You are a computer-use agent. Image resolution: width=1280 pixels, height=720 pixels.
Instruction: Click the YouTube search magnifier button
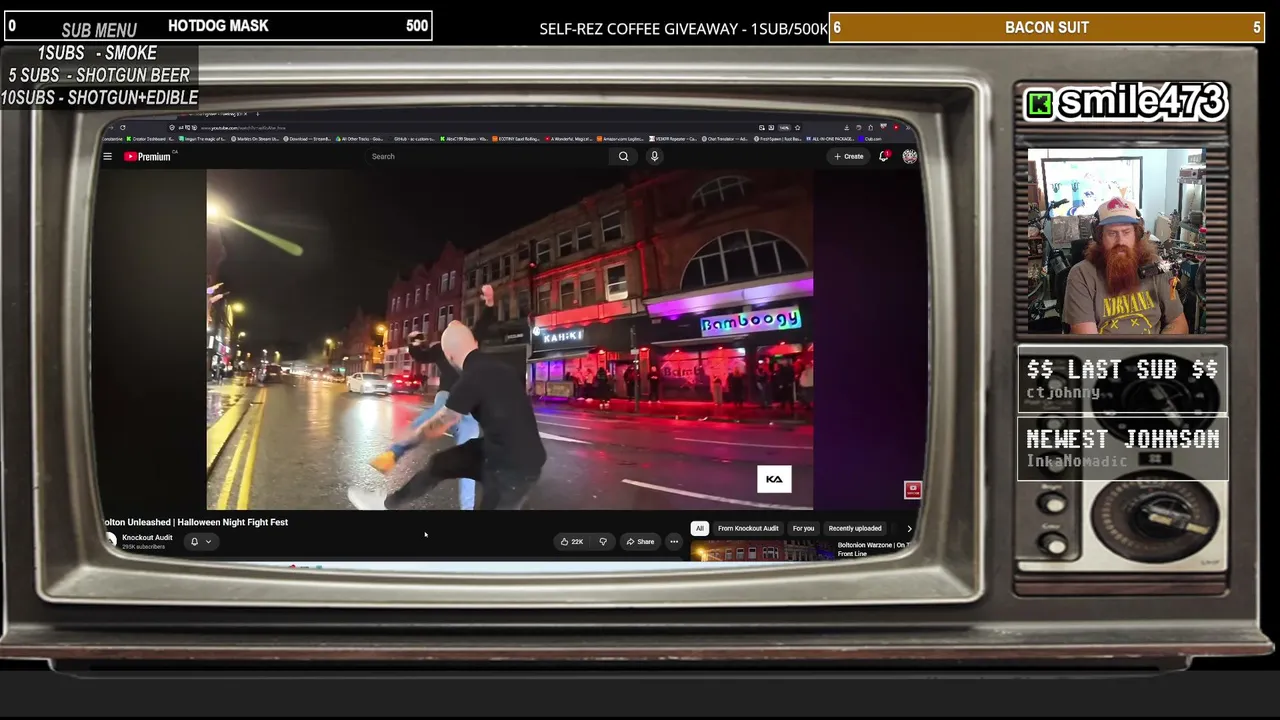[x=623, y=156]
